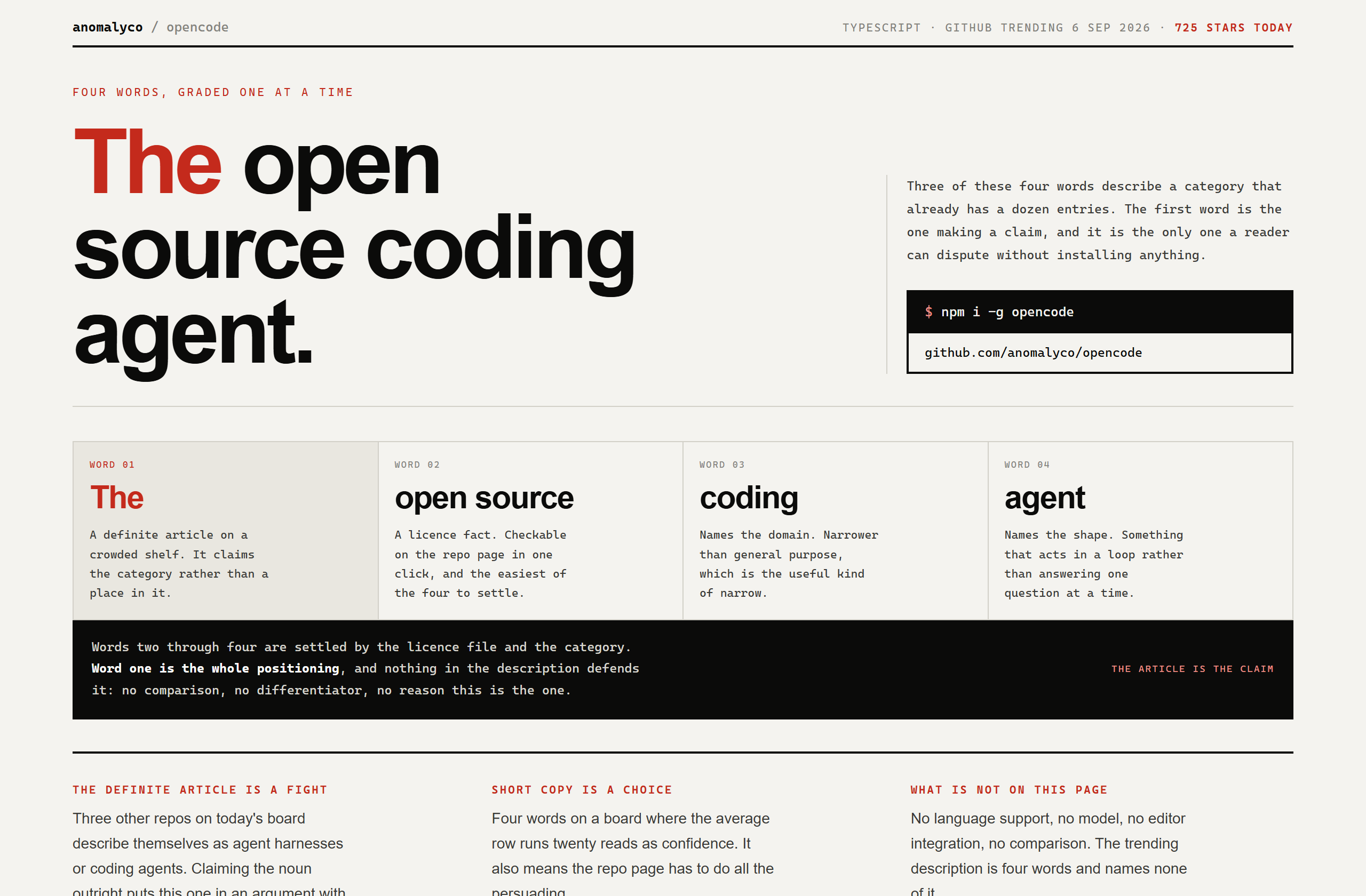This screenshot has height=896, width=1366.
Task: Click 'SHORT COPY IS A CHOICE' heading
Action: coord(582,790)
